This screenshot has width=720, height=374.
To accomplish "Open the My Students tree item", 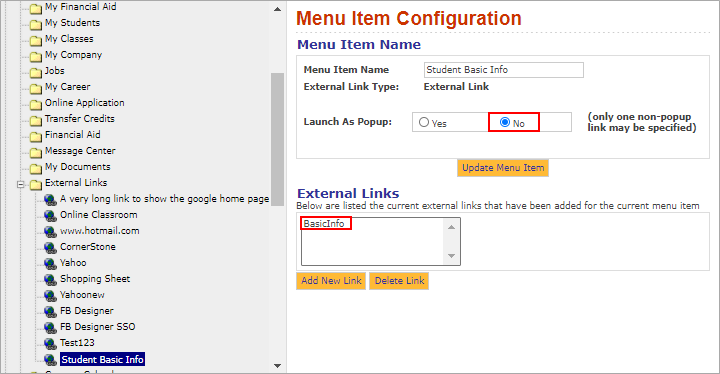I will click(72, 23).
